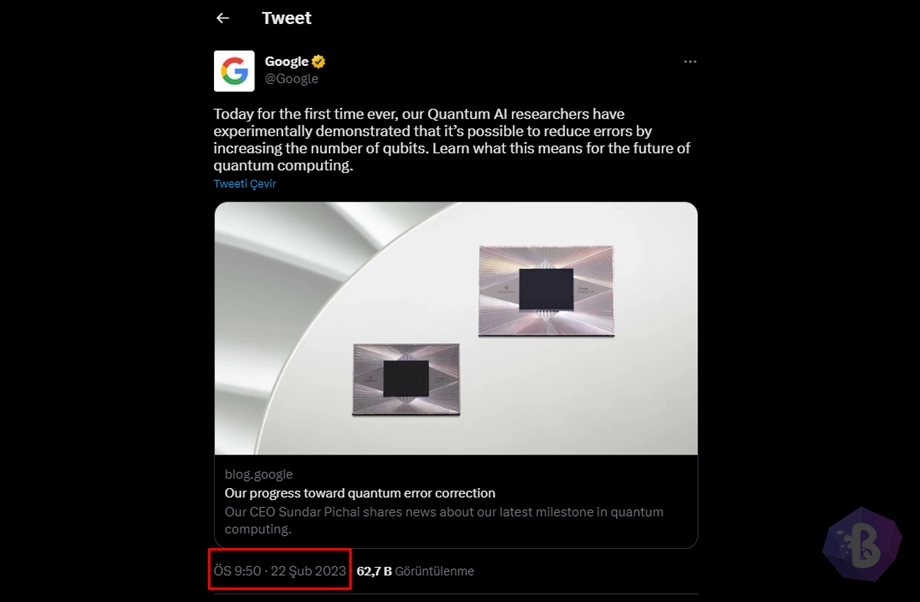Screen dimensions: 920x602
Task: Click the purple B watermark logo
Action: (x=861, y=546)
